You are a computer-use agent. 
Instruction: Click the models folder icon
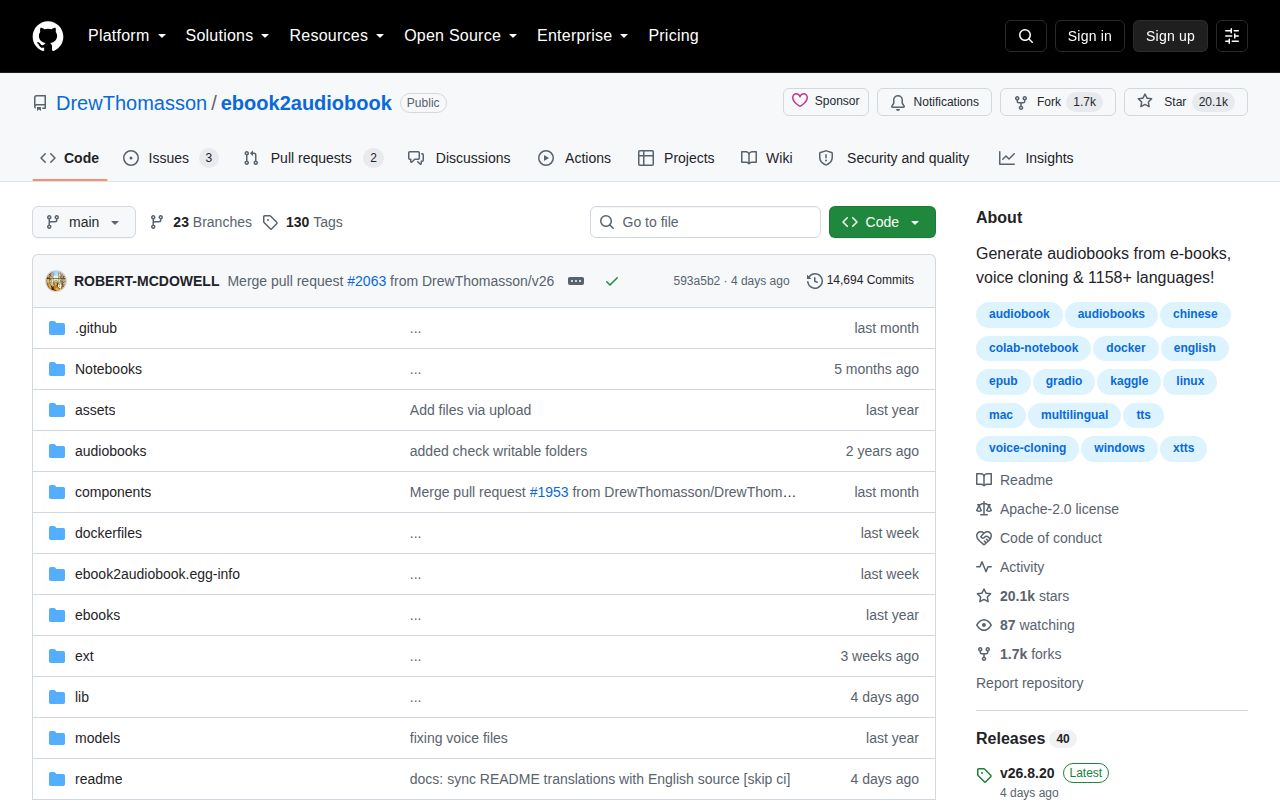coord(57,738)
